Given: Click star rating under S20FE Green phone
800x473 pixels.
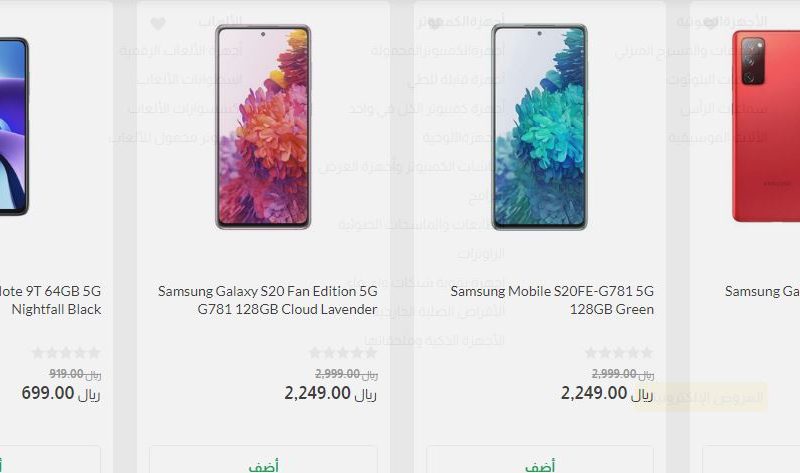Looking at the screenshot, I should click(x=619, y=353).
